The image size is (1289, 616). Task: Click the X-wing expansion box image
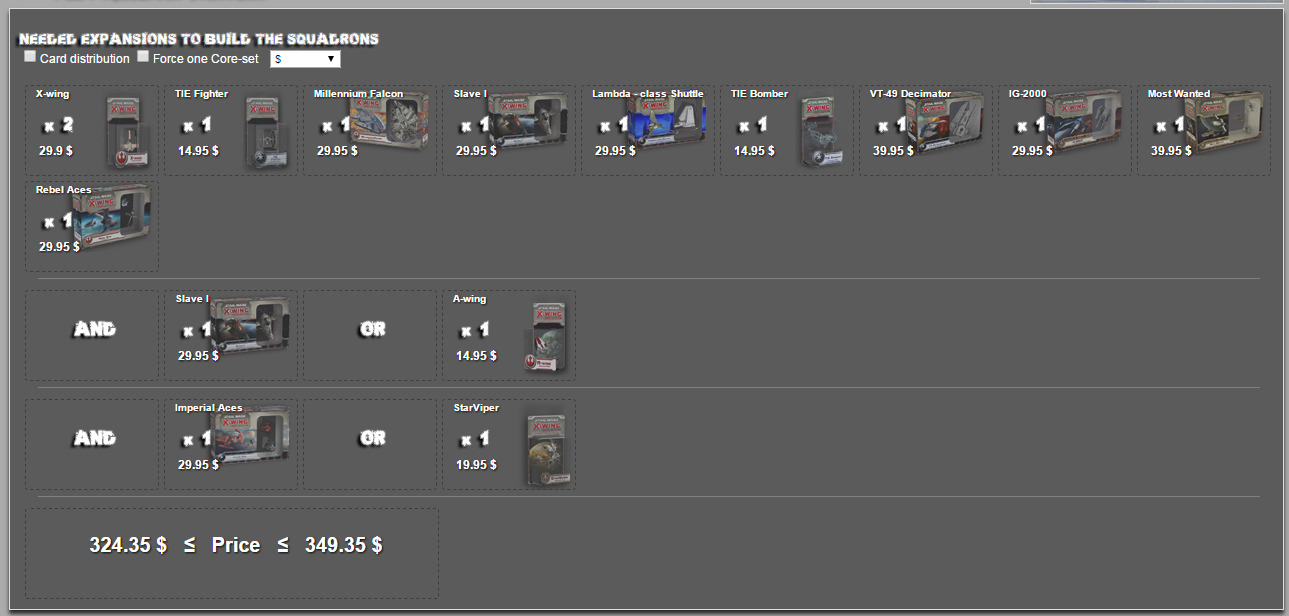[128, 131]
